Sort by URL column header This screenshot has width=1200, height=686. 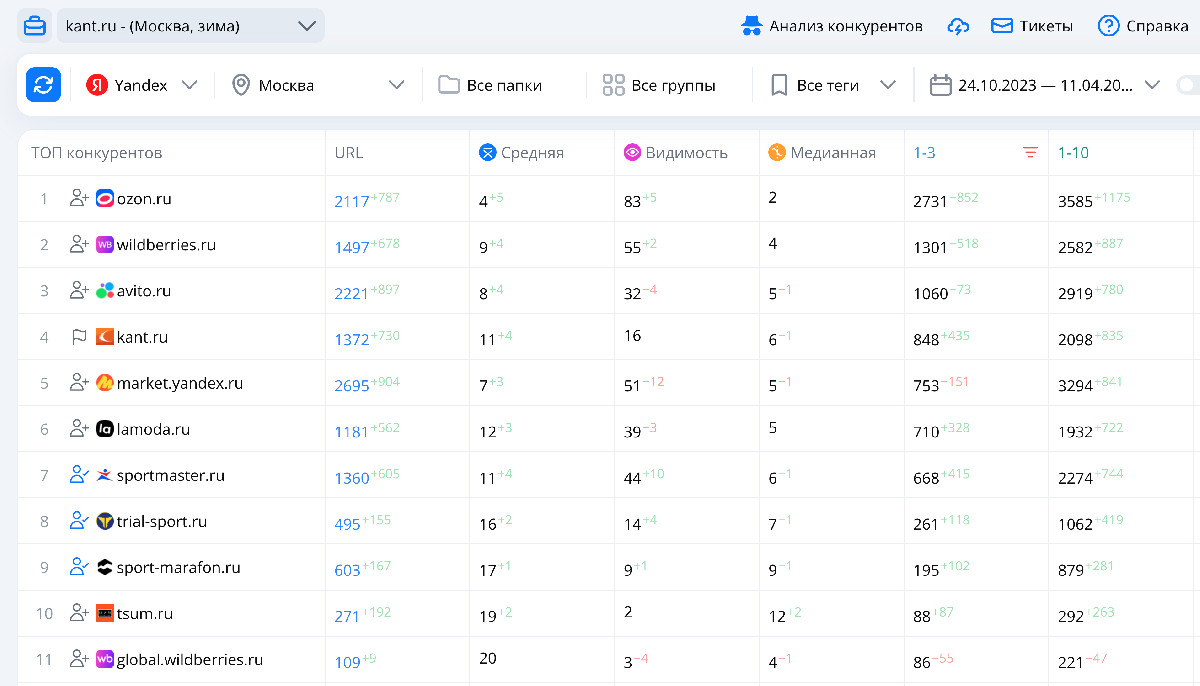click(349, 153)
